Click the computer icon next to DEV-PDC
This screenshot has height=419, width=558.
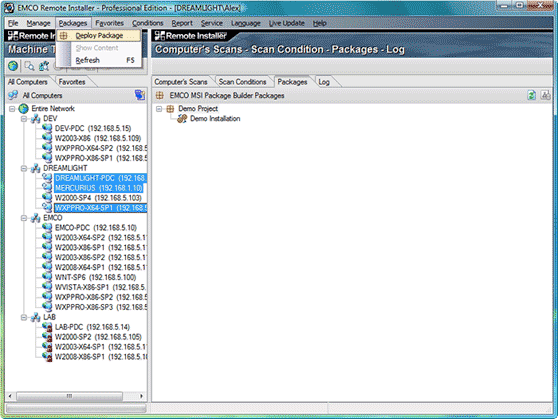click(47, 128)
